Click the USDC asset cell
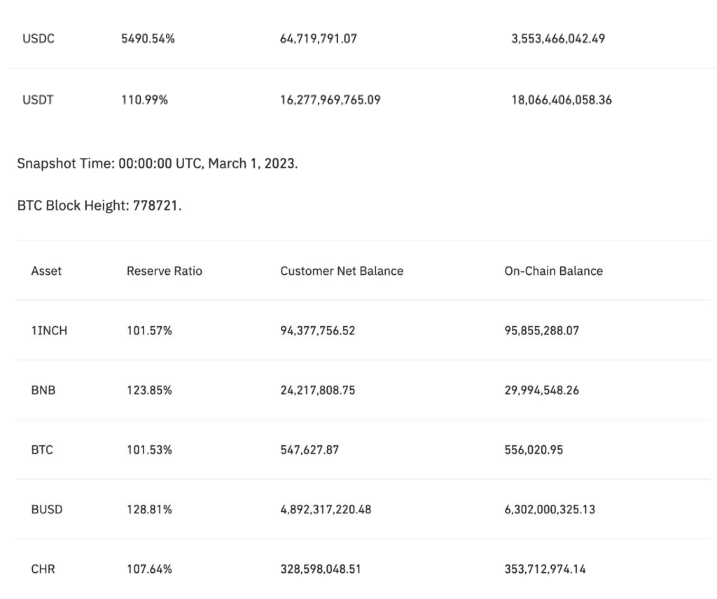The width and height of the screenshot is (717, 599). (37, 39)
